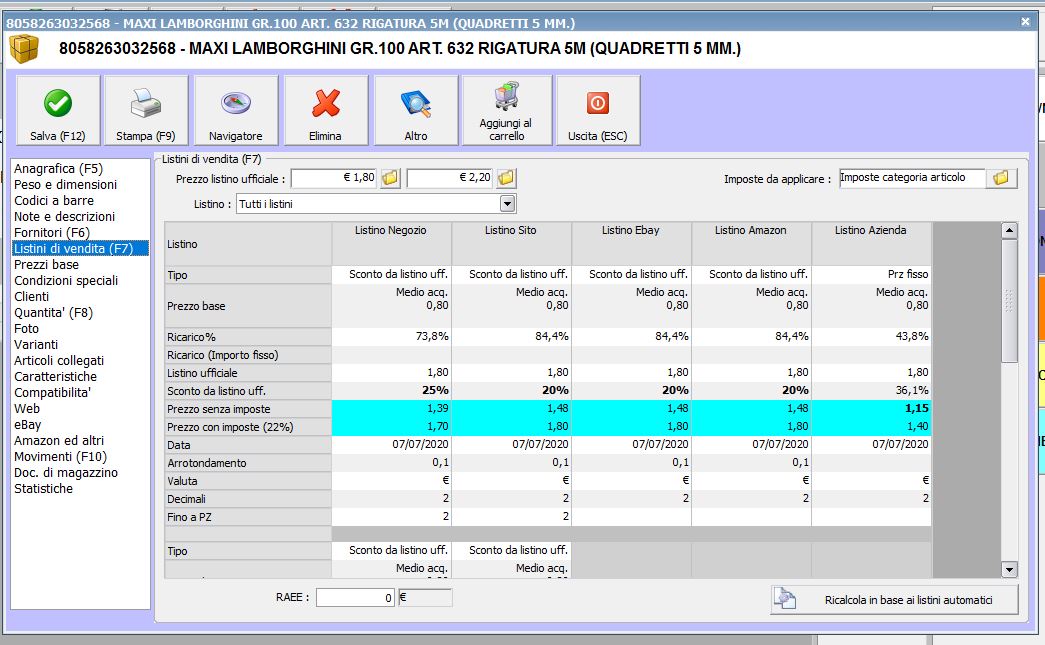The height and width of the screenshot is (645, 1045).
Task: Open Articoli collegati section
Action: point(59,360)
